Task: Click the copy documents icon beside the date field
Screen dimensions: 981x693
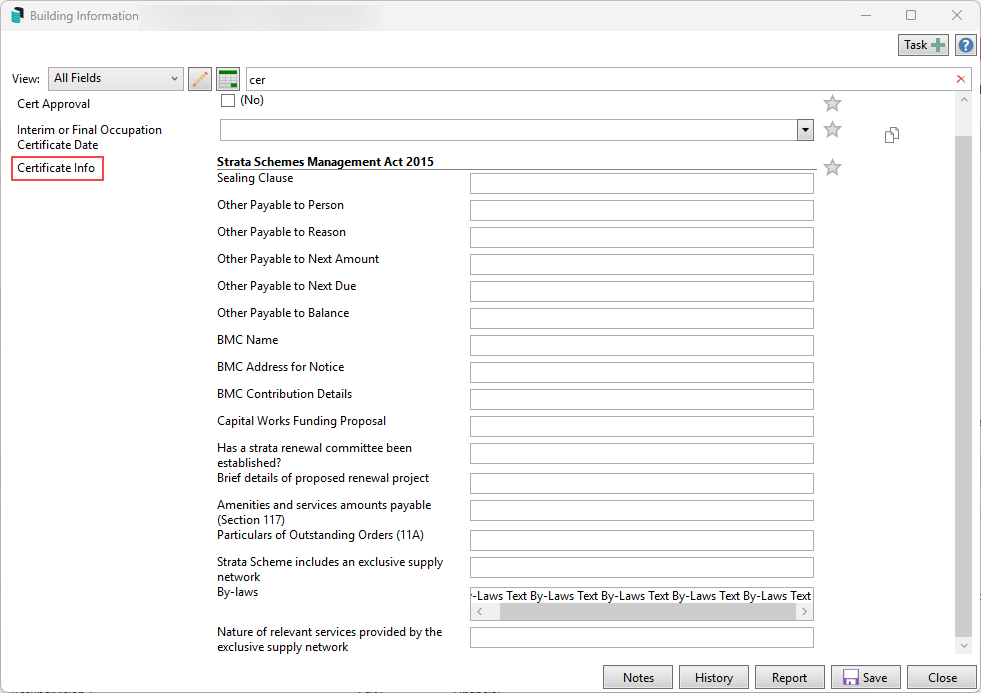Action: click(892, 134)
